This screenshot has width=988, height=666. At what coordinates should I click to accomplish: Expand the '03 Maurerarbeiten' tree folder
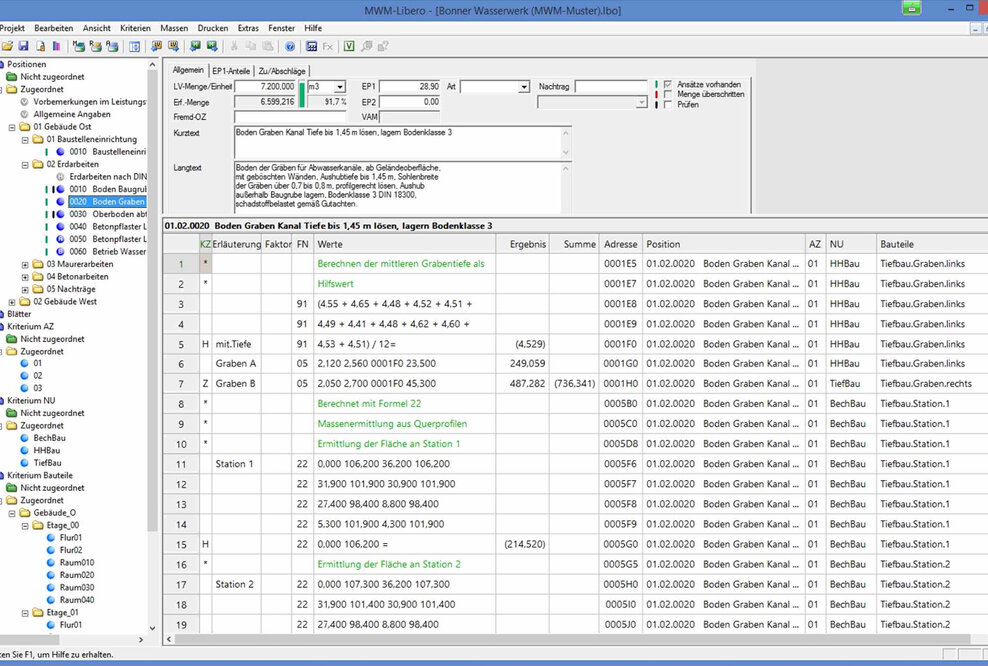pos(25,264)
